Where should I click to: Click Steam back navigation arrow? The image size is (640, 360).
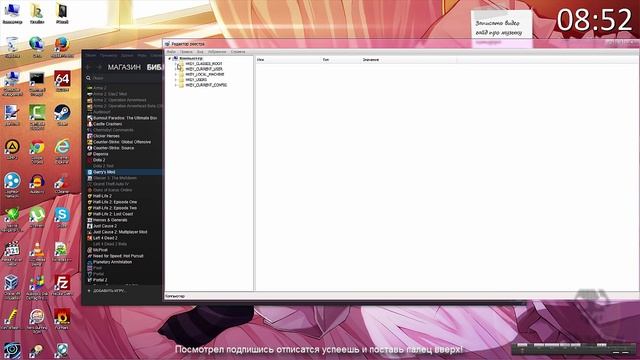point(88,67)
